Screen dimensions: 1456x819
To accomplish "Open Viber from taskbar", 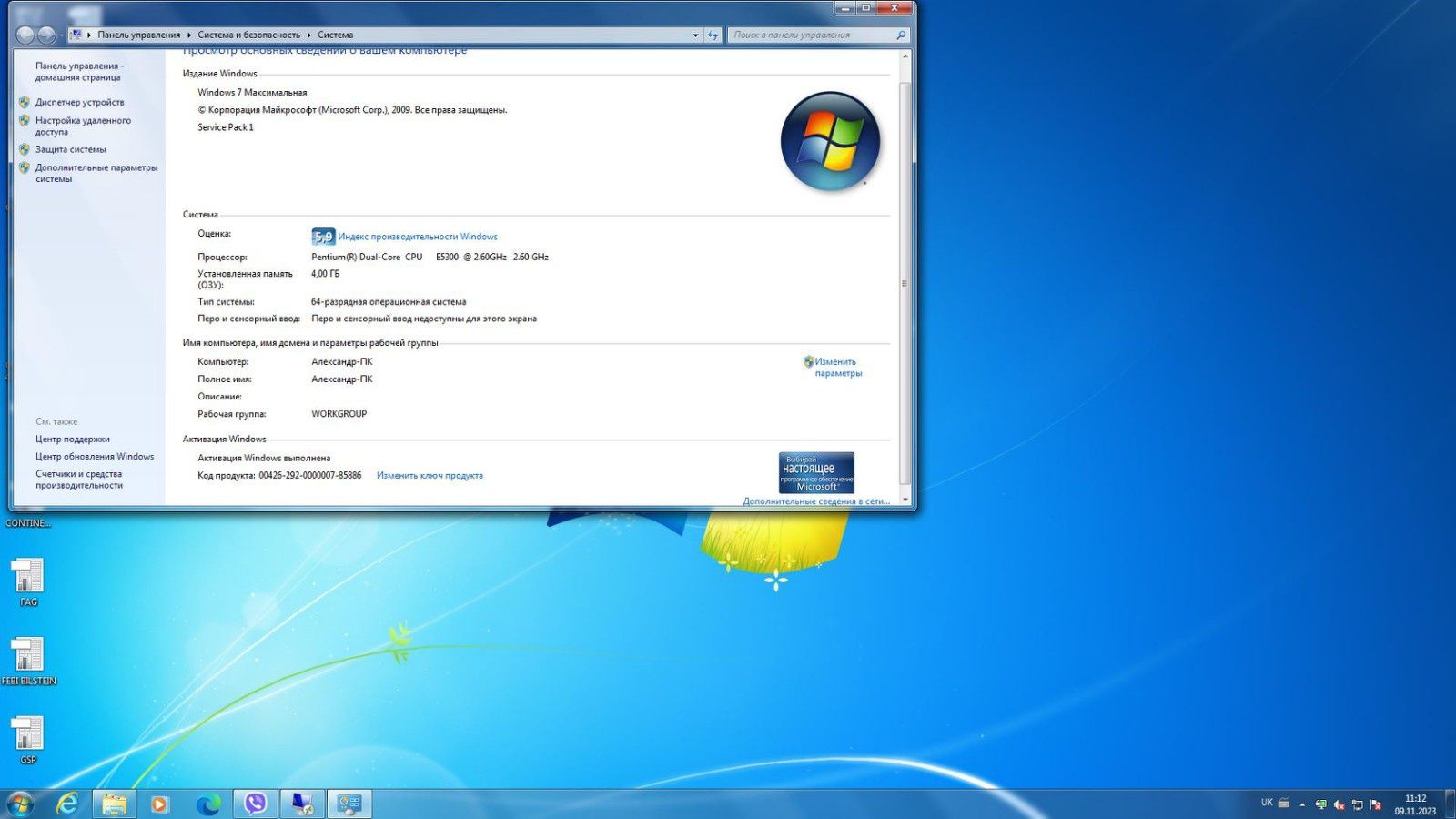I will [x=256, y=804].
